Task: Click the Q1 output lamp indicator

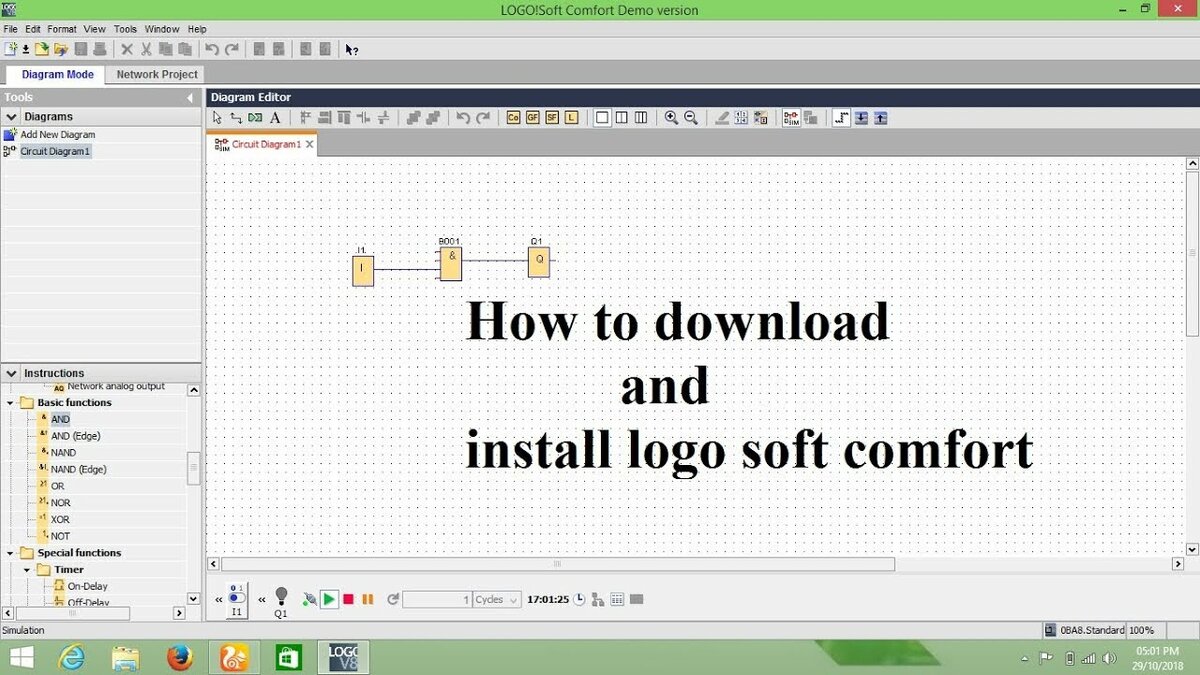Action: (281, 596)
